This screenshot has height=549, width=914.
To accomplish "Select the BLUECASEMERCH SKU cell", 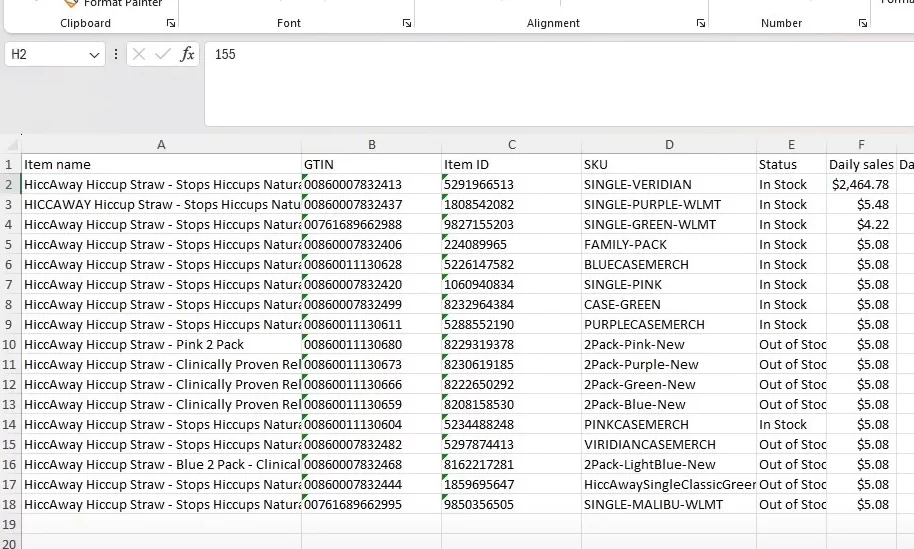I will (x=669, y=265).
